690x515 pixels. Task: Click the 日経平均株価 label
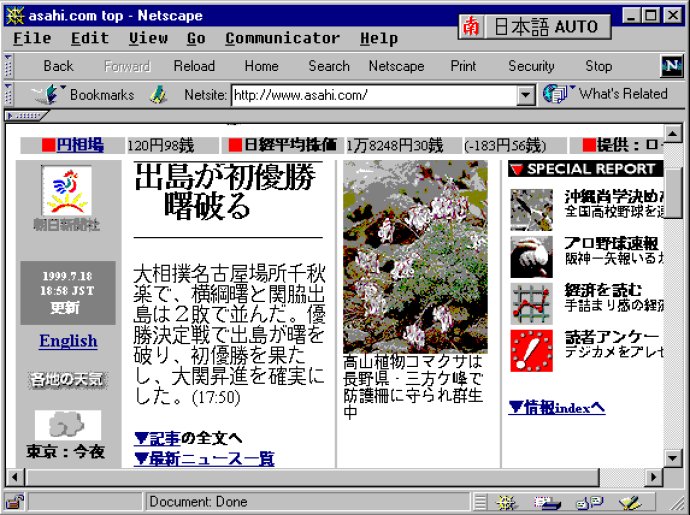click(x=290, y=145)
